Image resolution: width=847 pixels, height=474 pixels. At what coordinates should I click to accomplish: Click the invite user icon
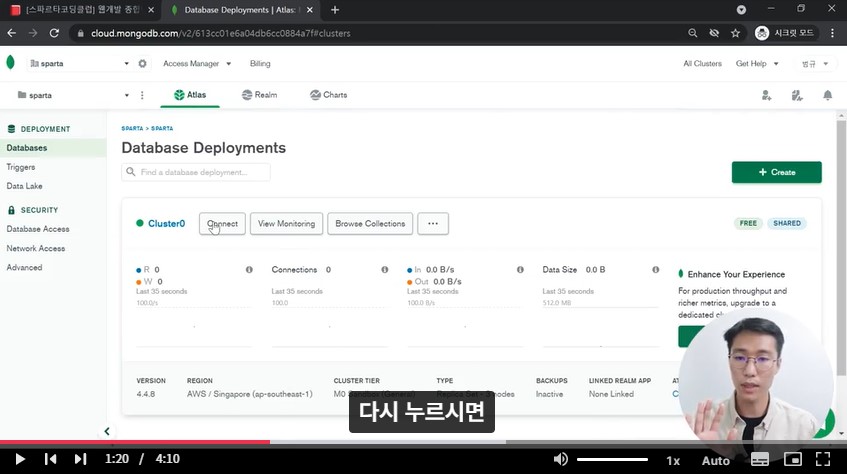click(x=766, y=96)
